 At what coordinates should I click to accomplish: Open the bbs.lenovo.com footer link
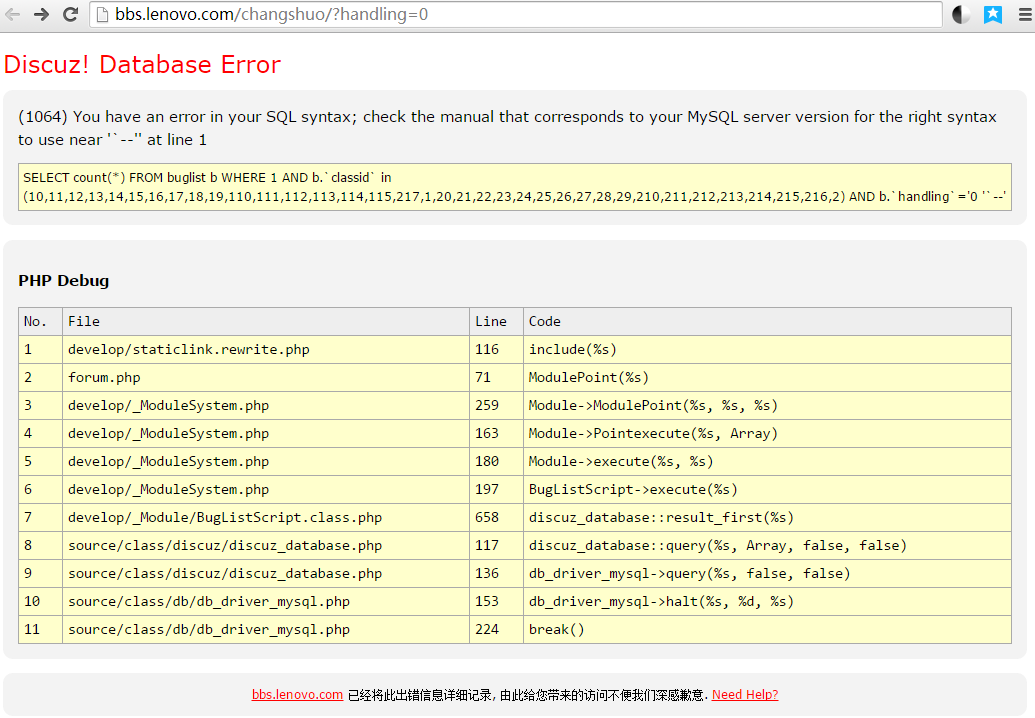coord(297,694)
